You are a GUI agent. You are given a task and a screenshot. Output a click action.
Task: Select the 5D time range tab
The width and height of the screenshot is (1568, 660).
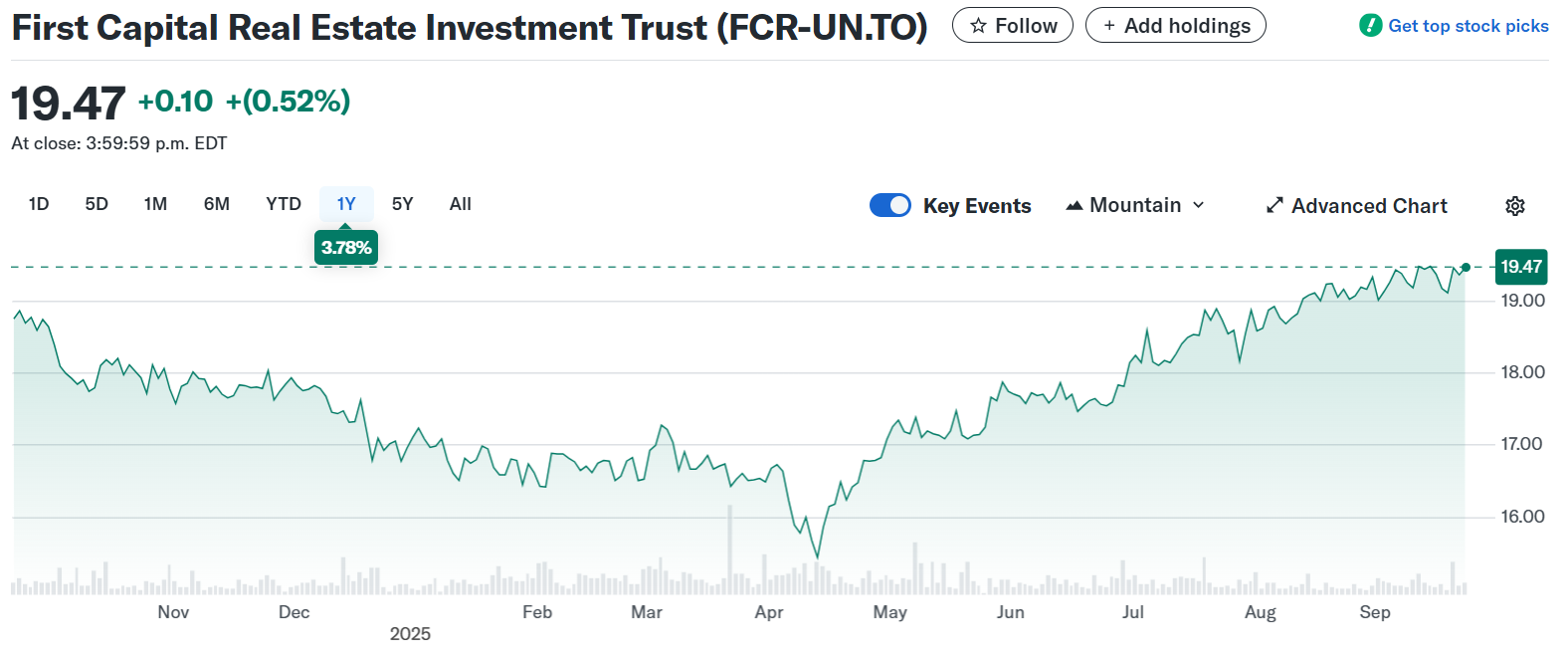[x=97, y=204]
